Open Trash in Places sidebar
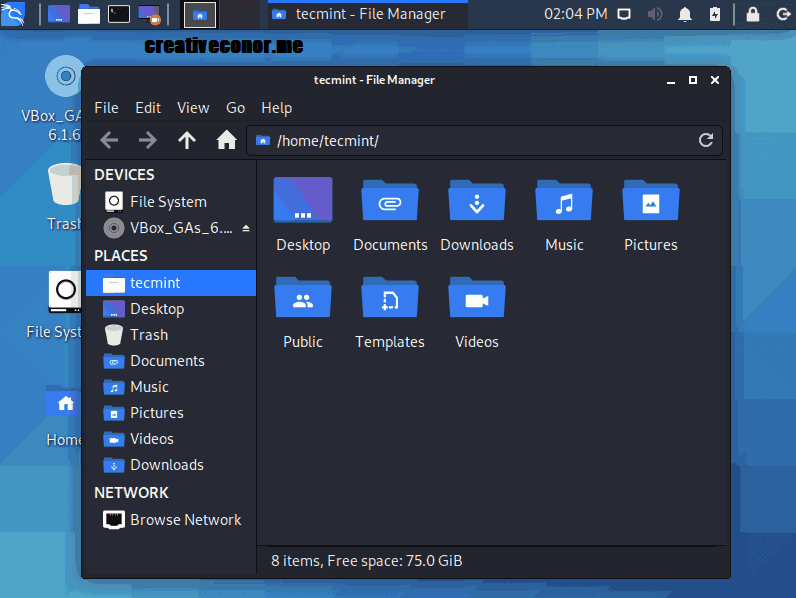The width and height of the screenshot is (796, 598). coord(171,335)
